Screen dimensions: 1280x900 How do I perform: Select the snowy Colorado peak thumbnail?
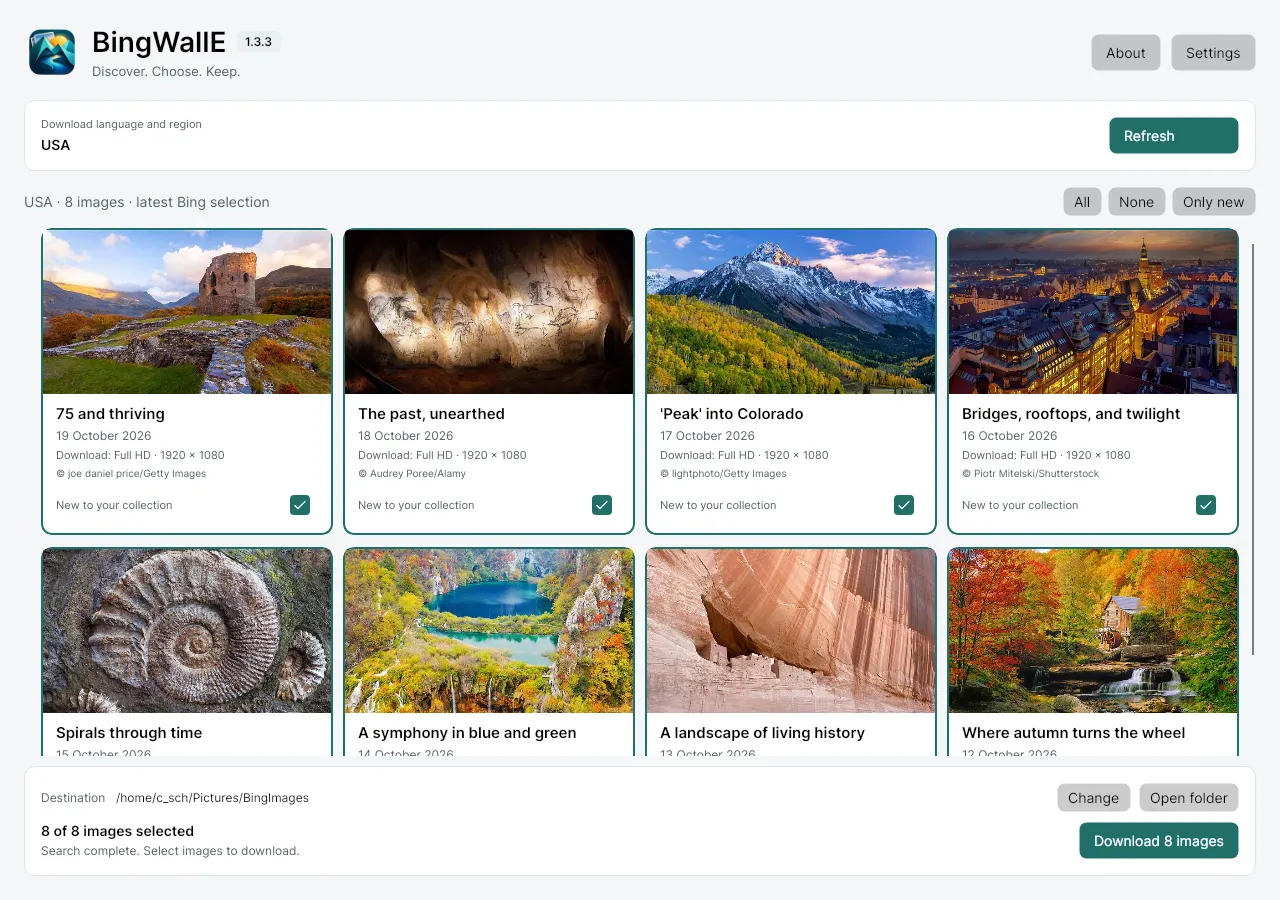coord(791,312)
